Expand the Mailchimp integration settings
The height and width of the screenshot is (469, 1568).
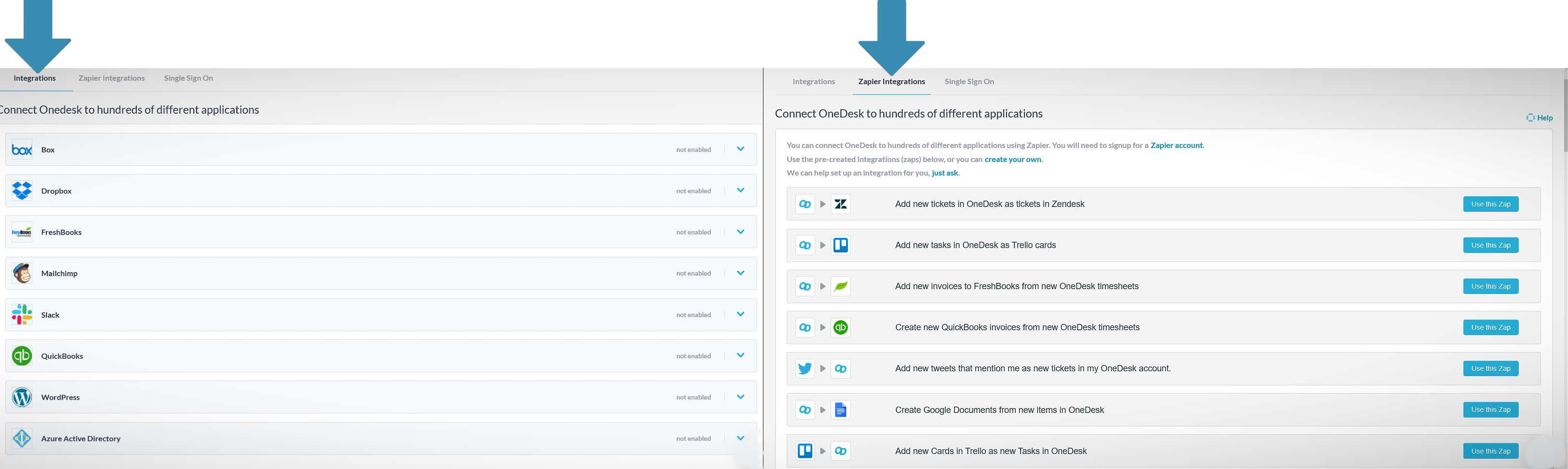click(x=740, y=273)
